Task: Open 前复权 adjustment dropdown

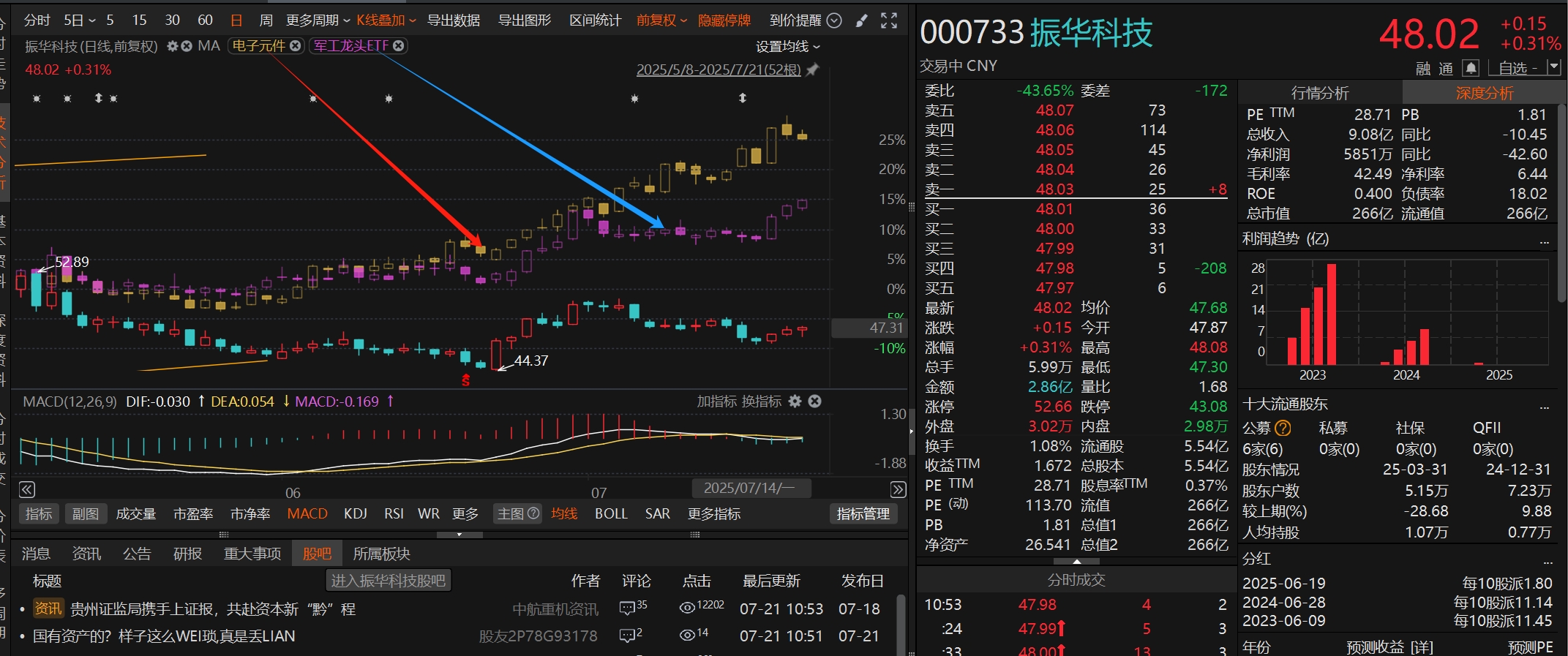Action: [661, 20]
